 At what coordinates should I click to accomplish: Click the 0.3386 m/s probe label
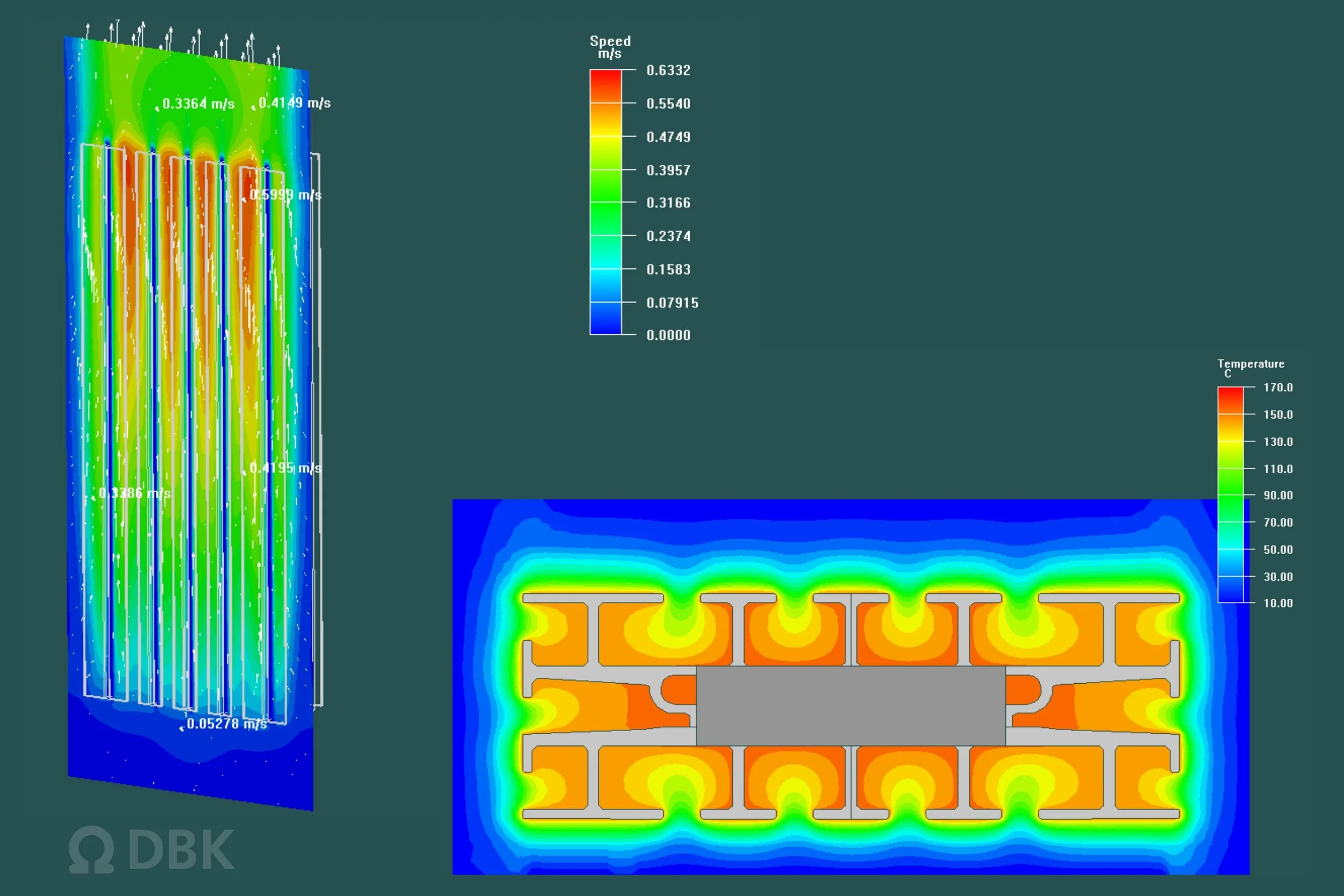tap(134, 492)
